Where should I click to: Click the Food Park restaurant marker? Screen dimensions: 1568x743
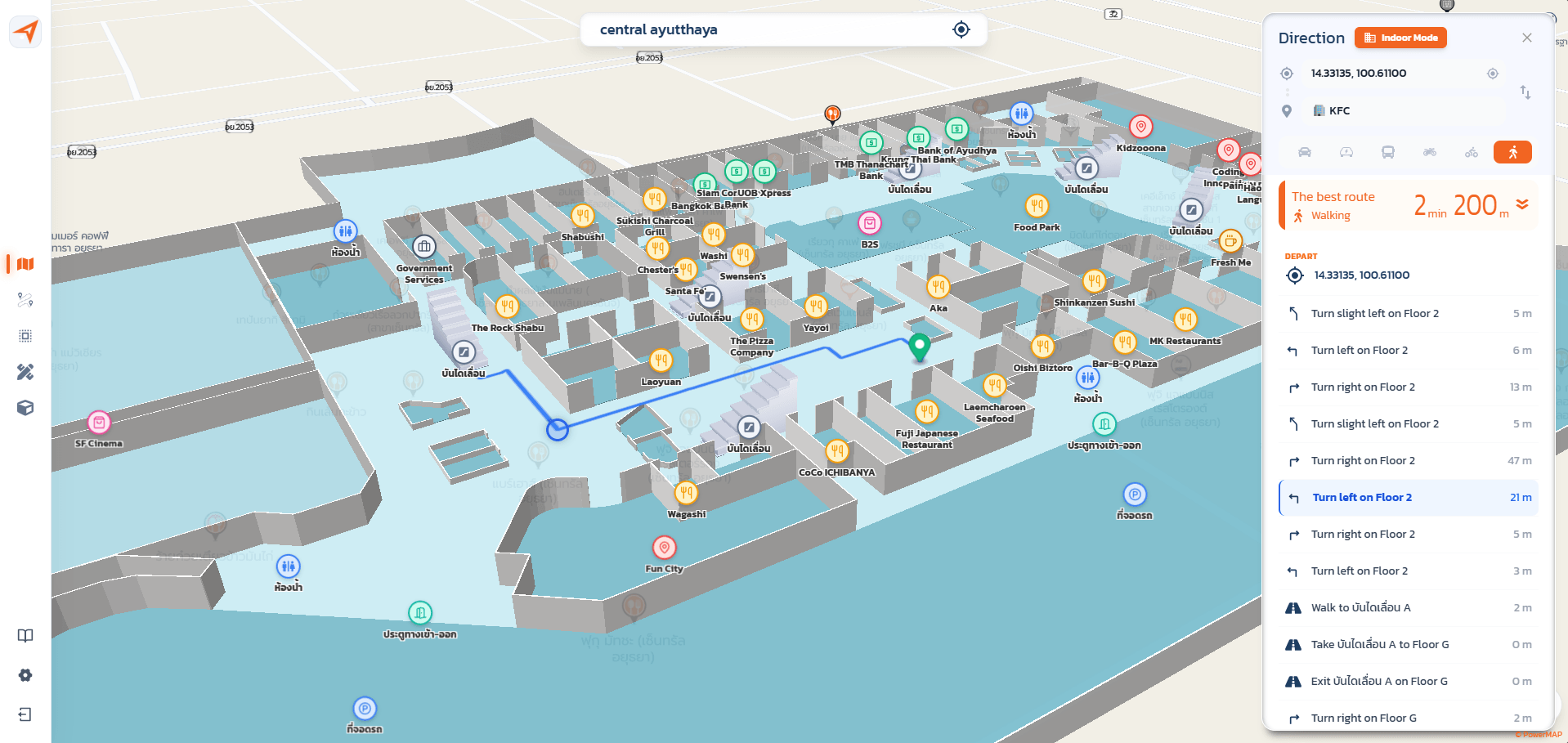click(x=1037, y=206)
